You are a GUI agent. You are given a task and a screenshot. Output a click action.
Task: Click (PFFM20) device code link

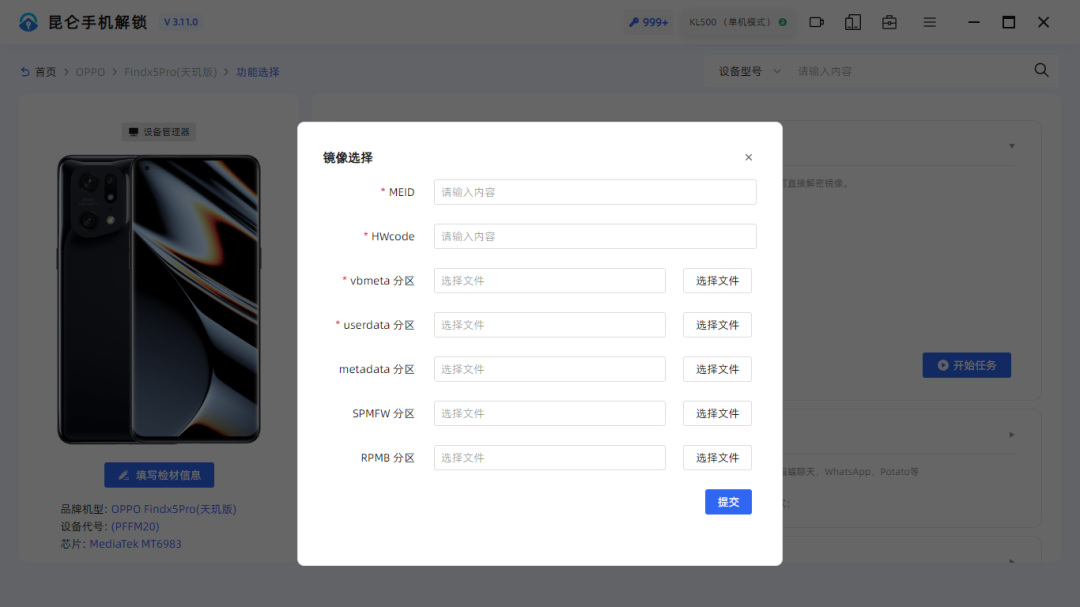tap(135, 526)
